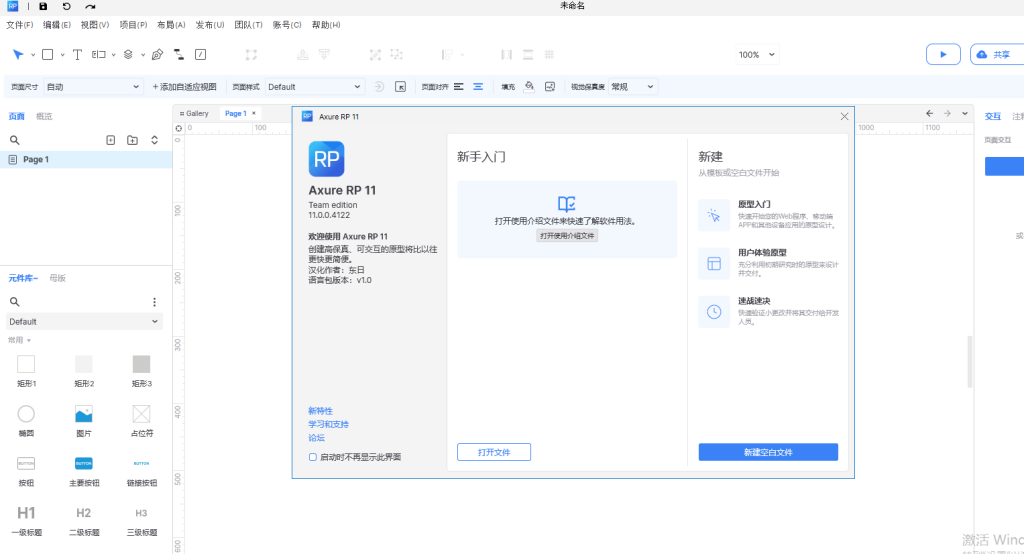The image size is (1024, 554).
Task: Open the 页面样式 Default dropdown
Action: [x=314, y=87]
